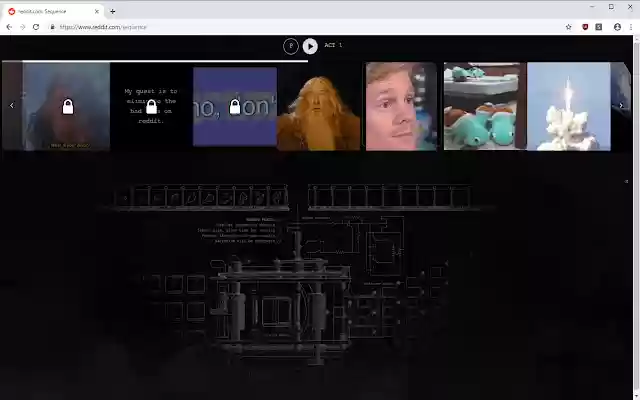Reload the page with the refresh icon
The image size is (640, 400).
[x=36, y=27]
